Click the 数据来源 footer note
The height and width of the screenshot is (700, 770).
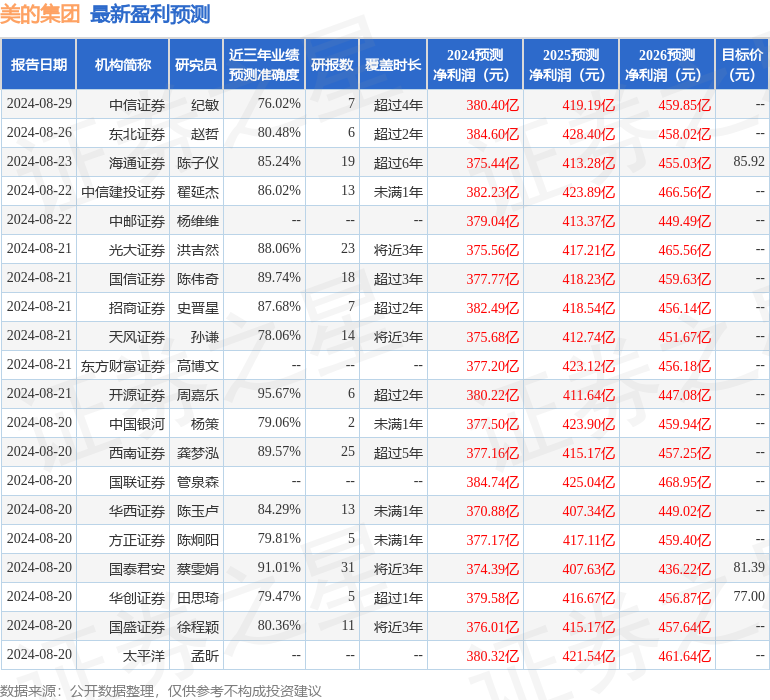point(161,691)
